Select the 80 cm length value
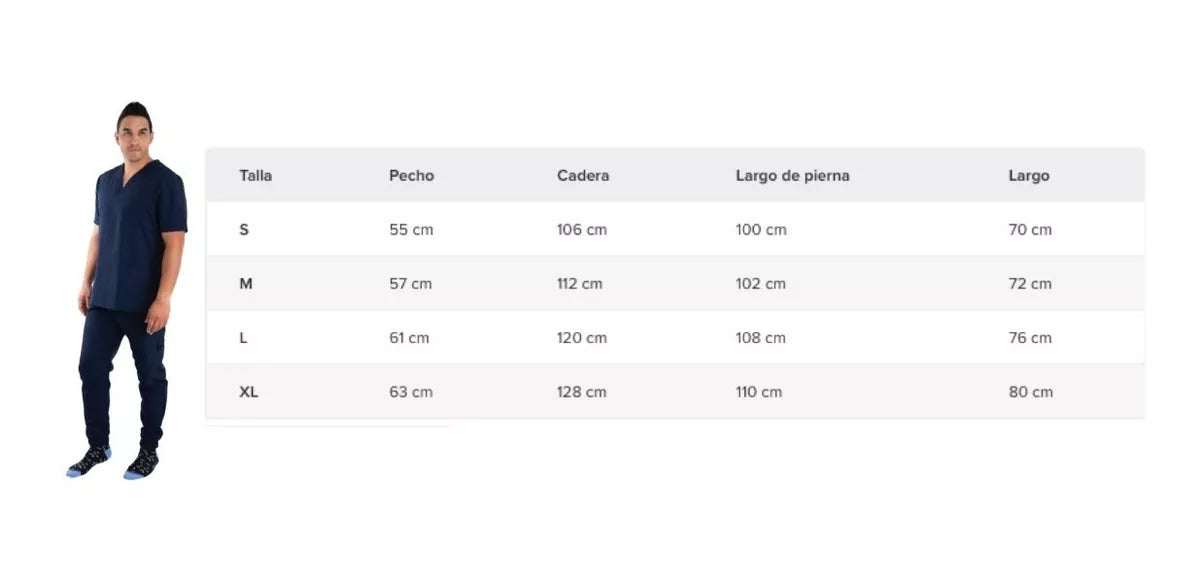Image resolution: width=1200 pixels, height=585 pixels. pyautogui.click(x=1030, y=392)
